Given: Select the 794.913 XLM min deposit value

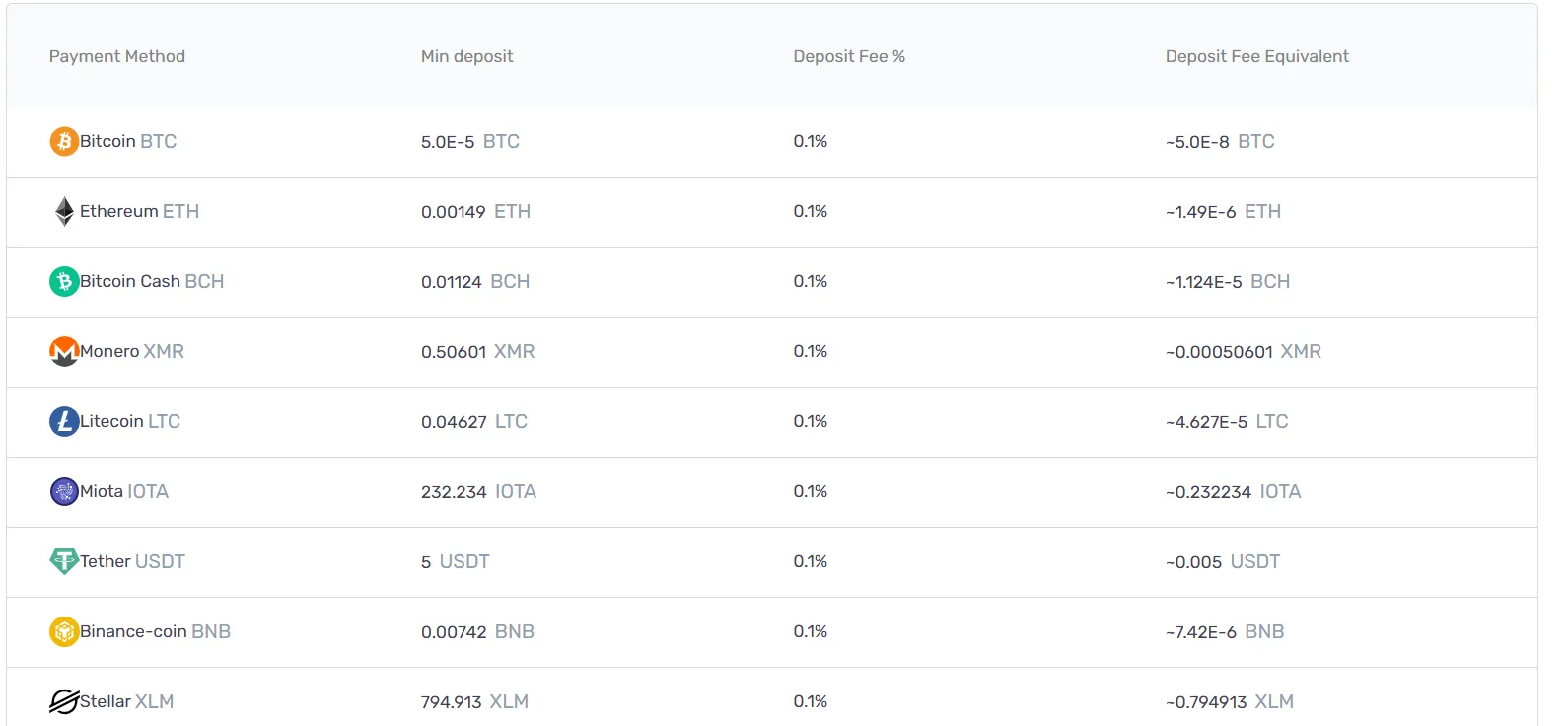Looking at the screenshot, I should [x=474, y=701].
